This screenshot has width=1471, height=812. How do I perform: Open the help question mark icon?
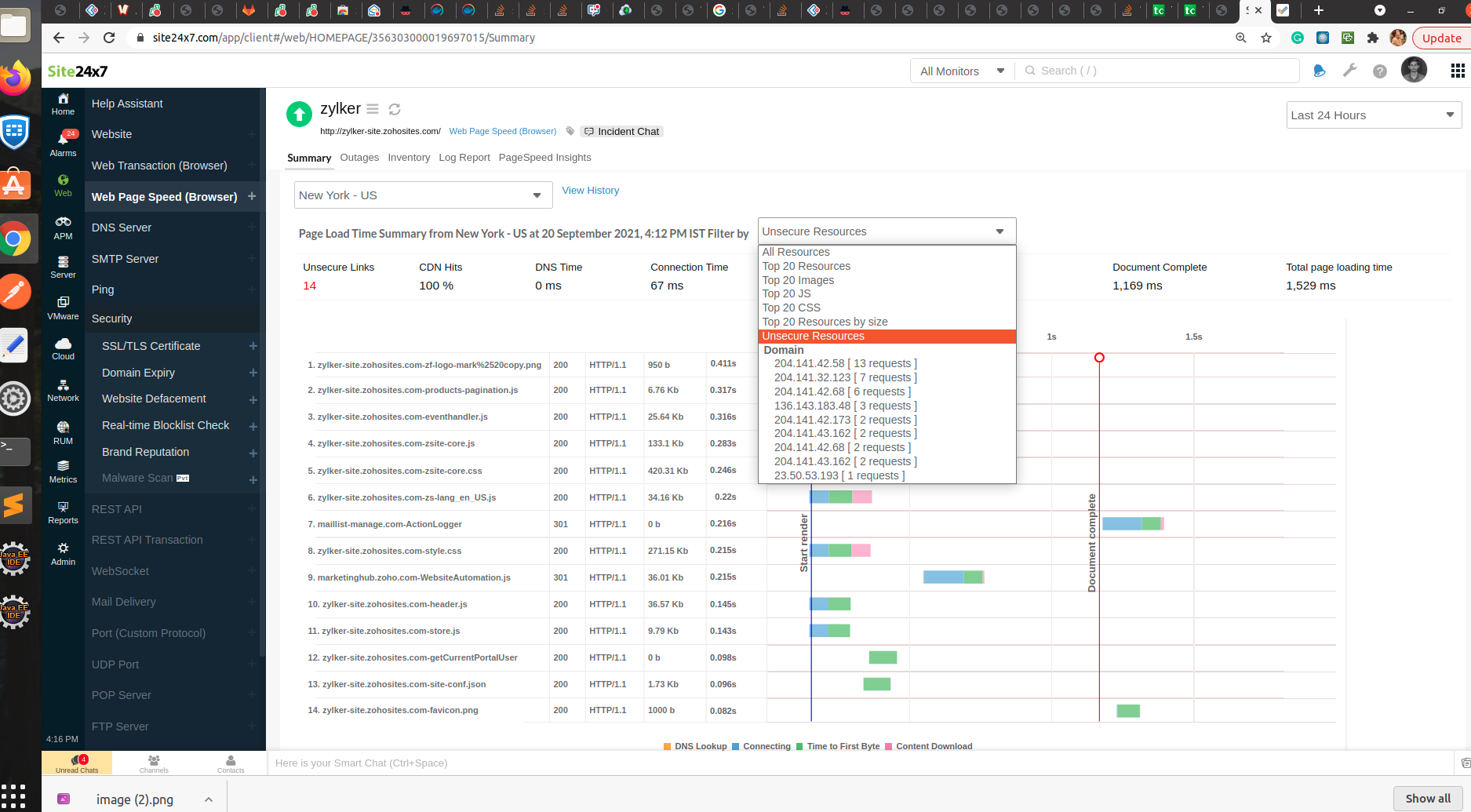tap(1380, 71)
